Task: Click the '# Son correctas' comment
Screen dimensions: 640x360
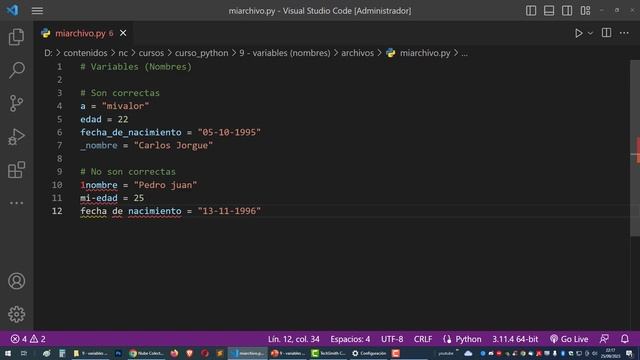Action: click(x=120, y=93)
